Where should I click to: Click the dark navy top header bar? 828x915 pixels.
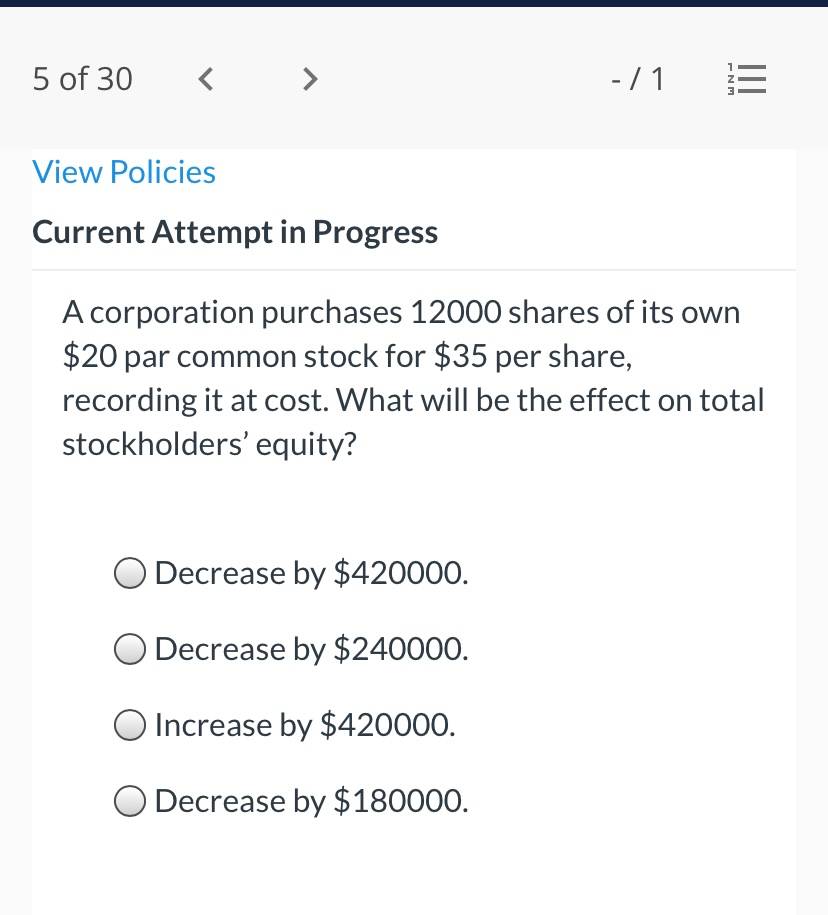tap(414, 3)
